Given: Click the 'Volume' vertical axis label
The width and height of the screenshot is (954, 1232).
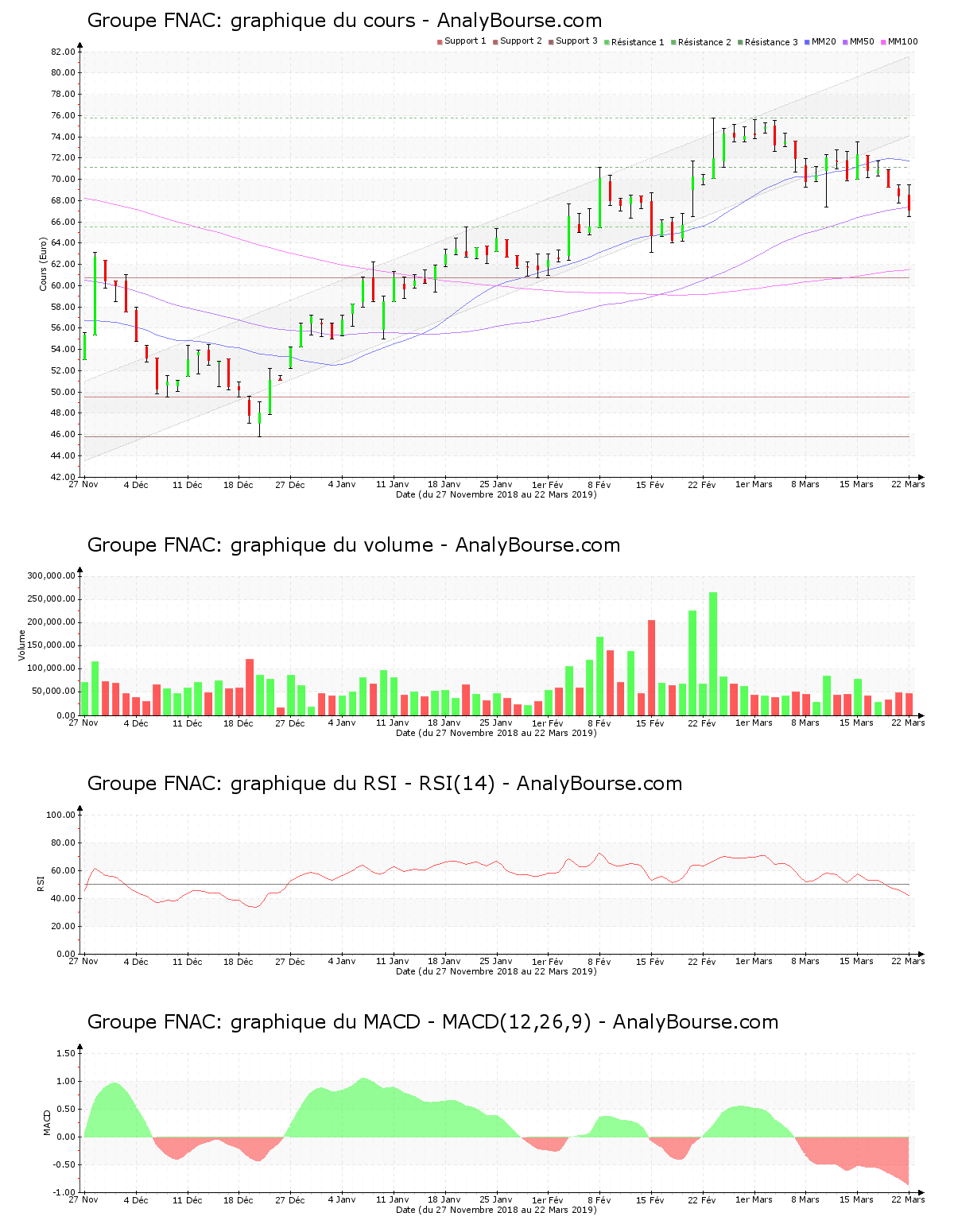Looking at the screenshot, I should pos(21,645).
